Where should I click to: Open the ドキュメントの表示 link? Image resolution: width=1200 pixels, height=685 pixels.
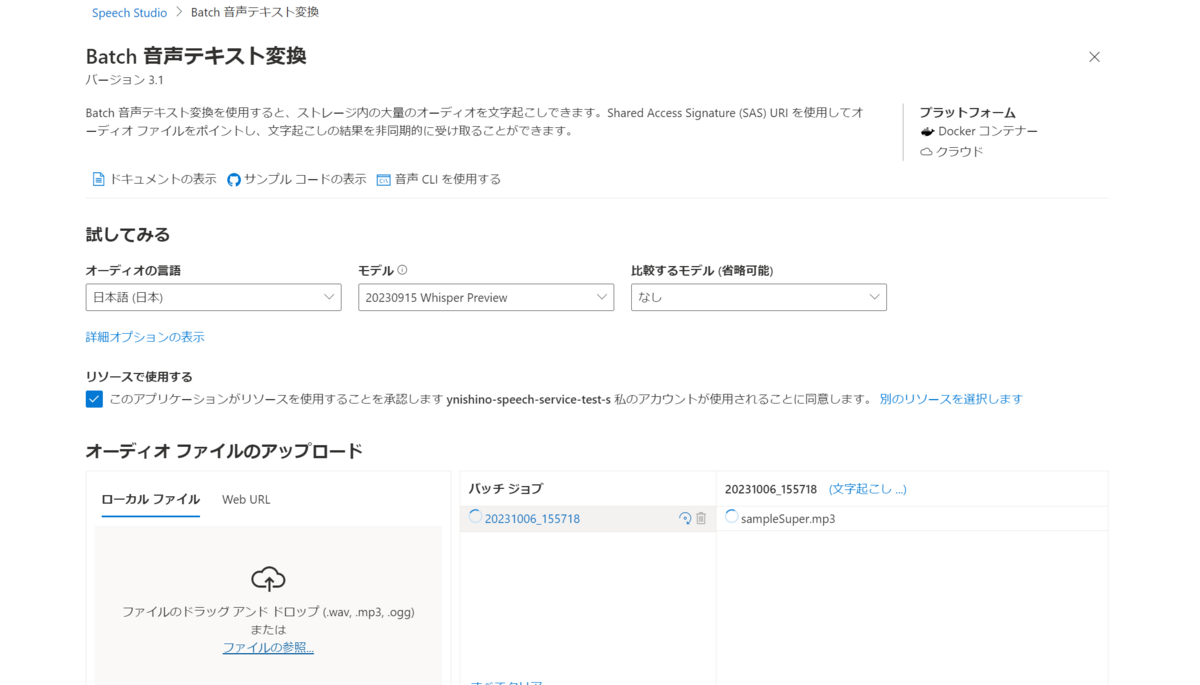[162, 179]
